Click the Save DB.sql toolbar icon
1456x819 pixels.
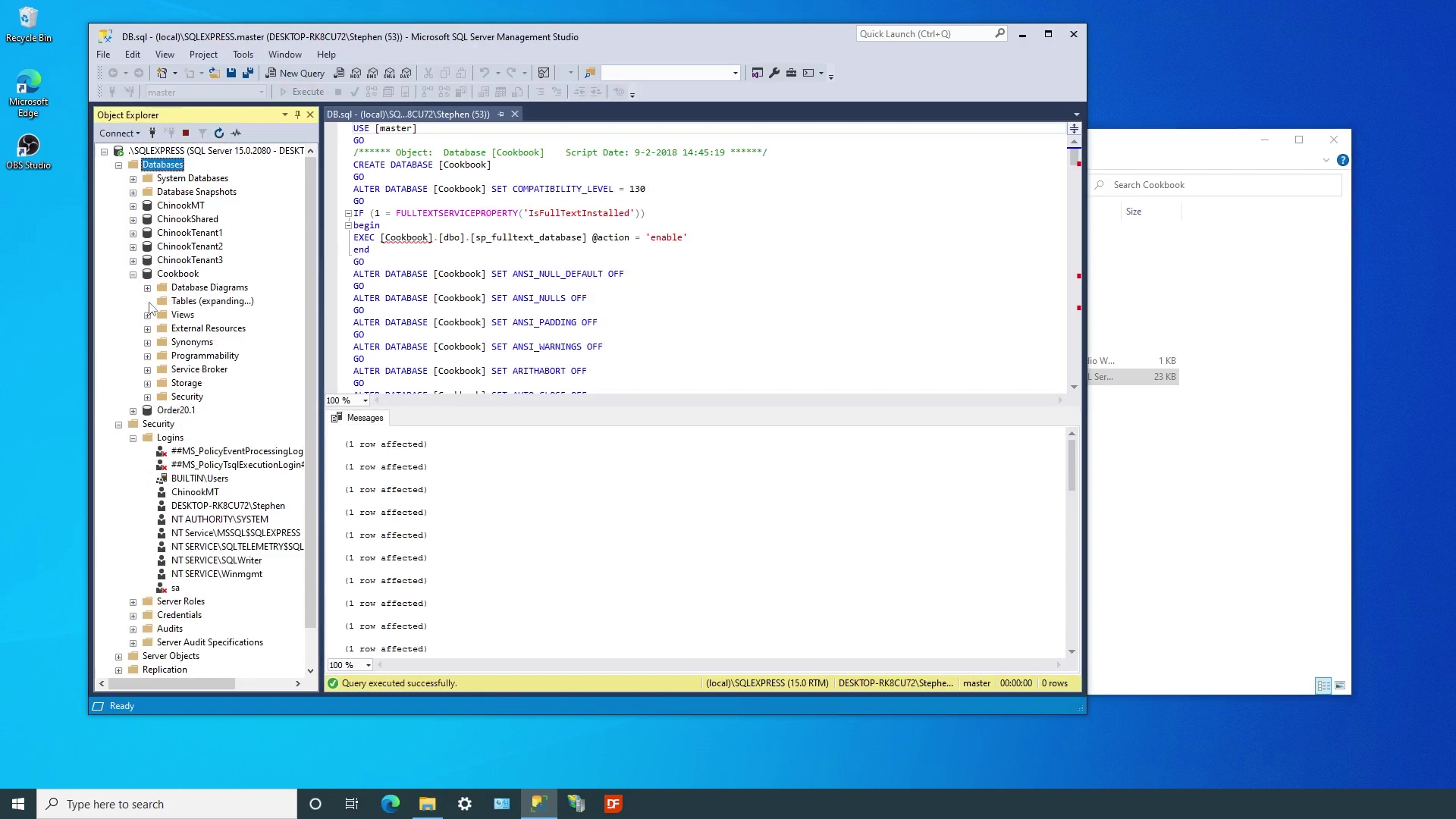coord(231,73)
